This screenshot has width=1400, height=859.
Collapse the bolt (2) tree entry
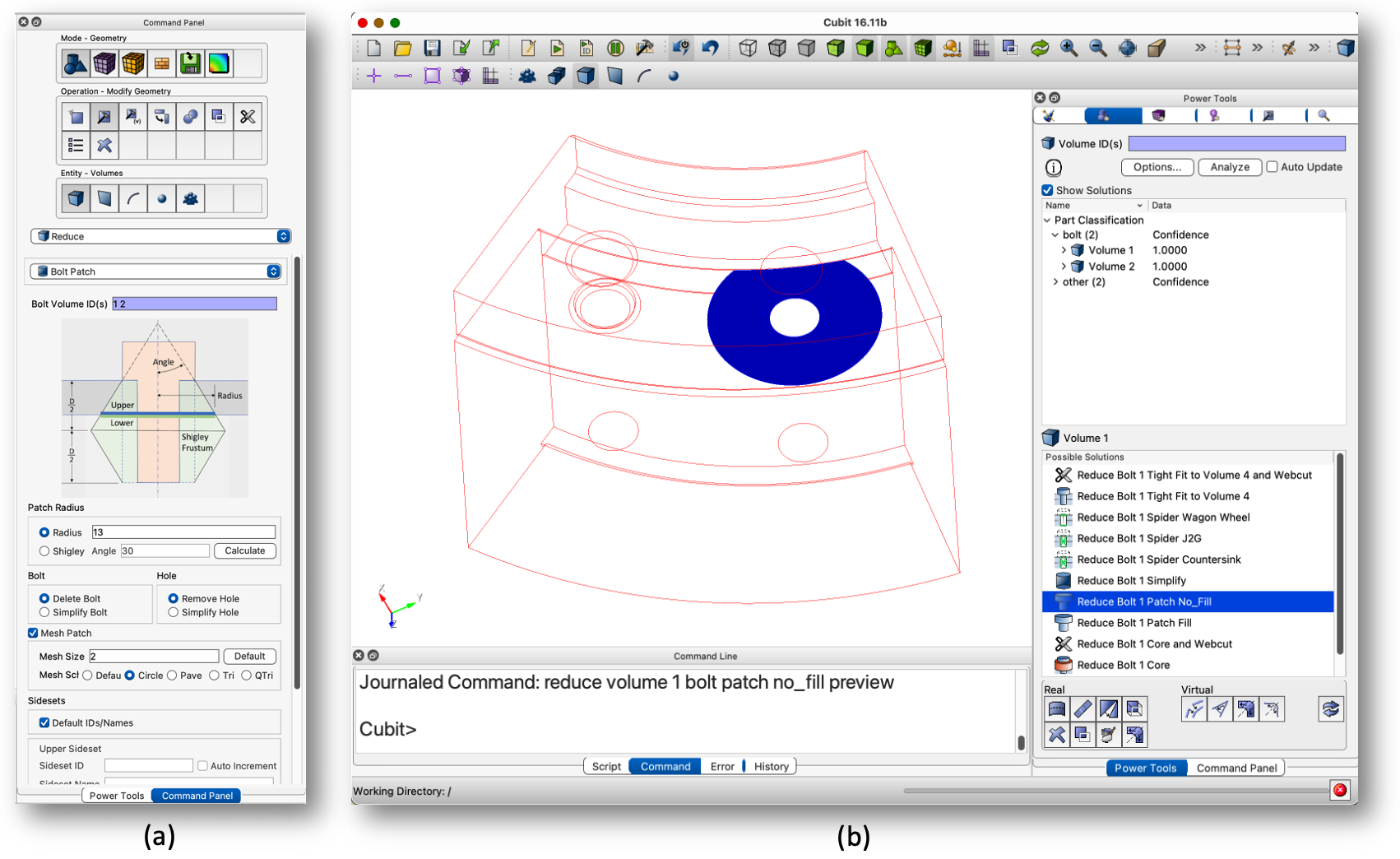[x=1056, y=234]
